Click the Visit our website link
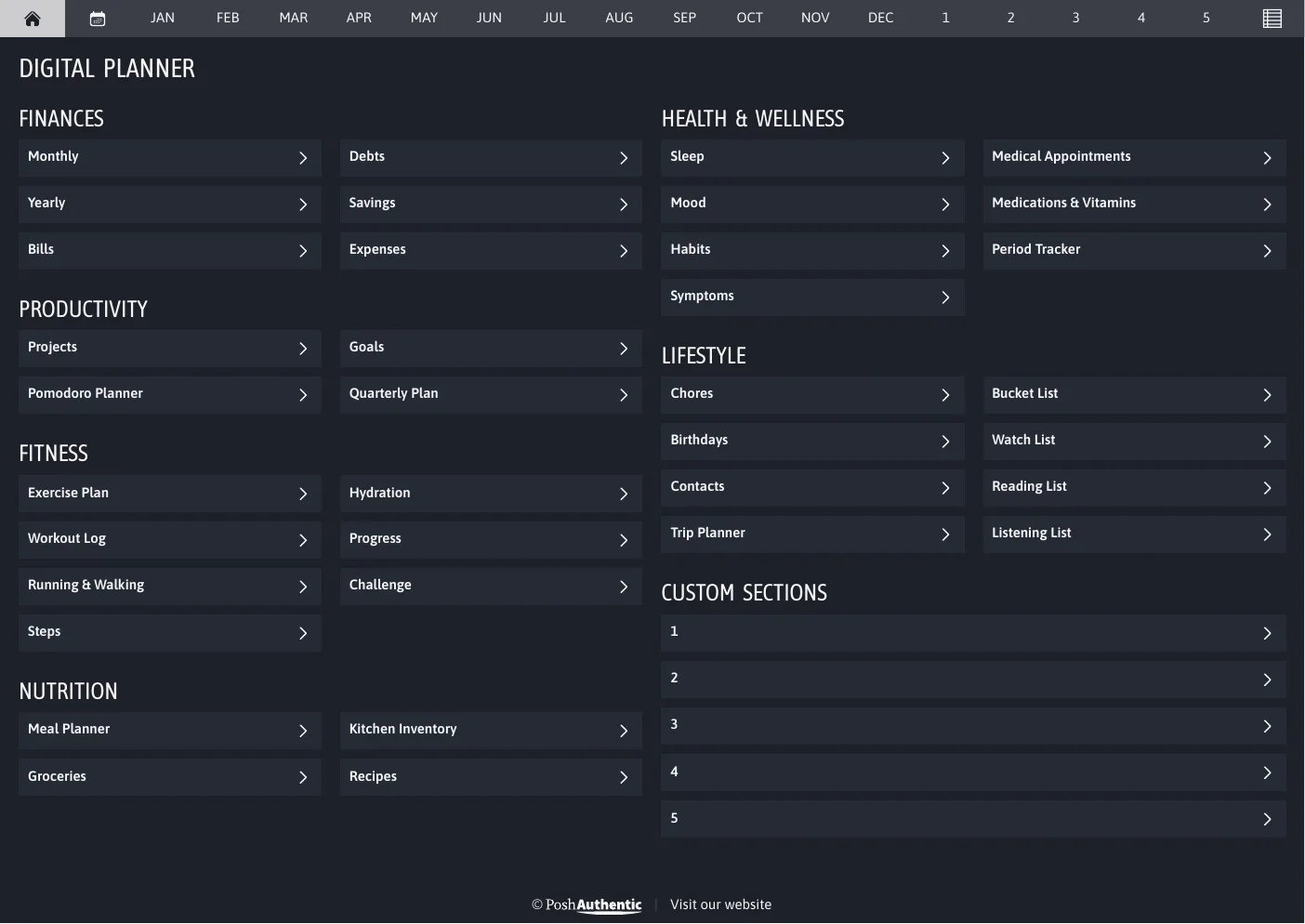 coord(720,904)
